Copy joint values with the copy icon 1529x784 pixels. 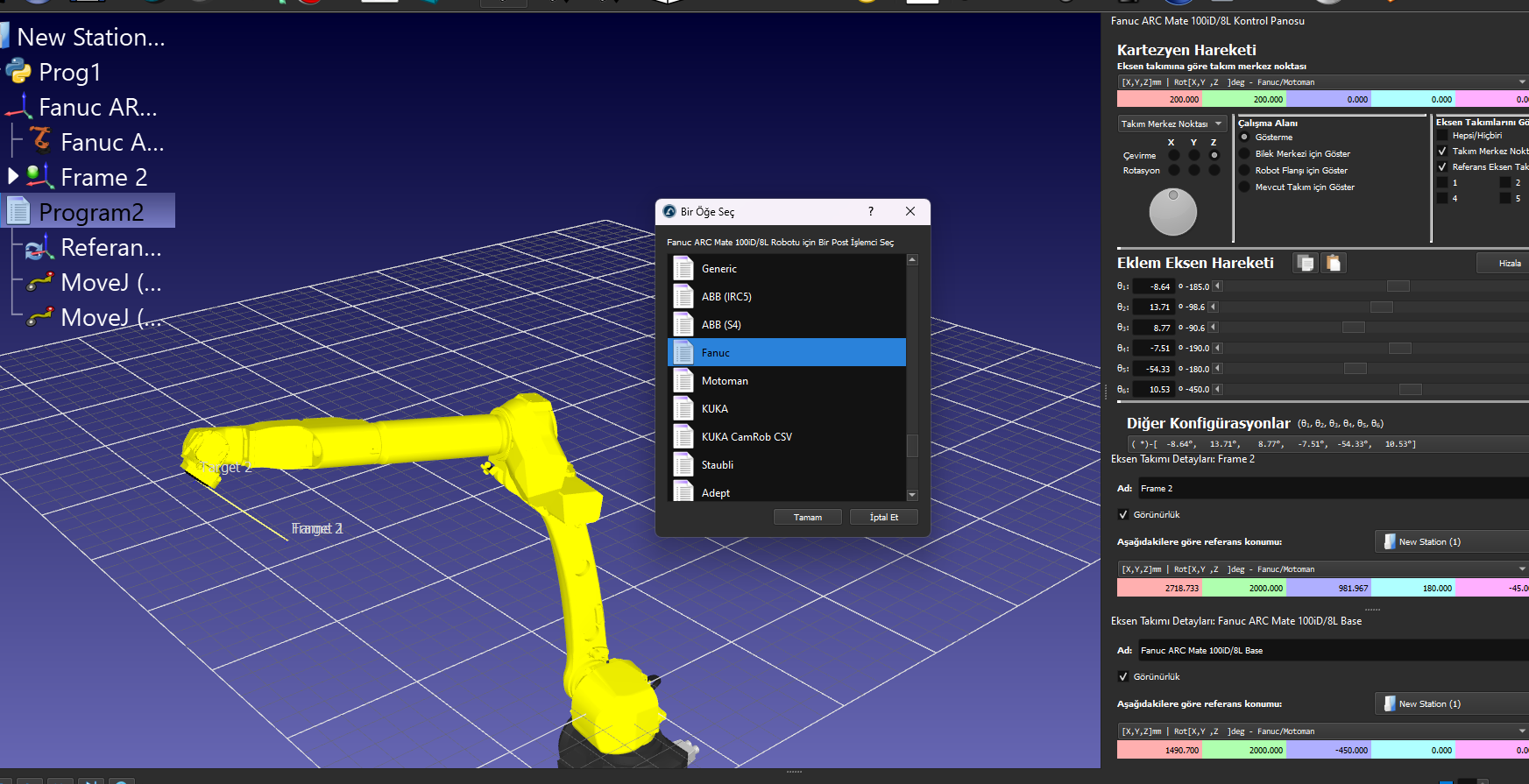click(1306, 263)
